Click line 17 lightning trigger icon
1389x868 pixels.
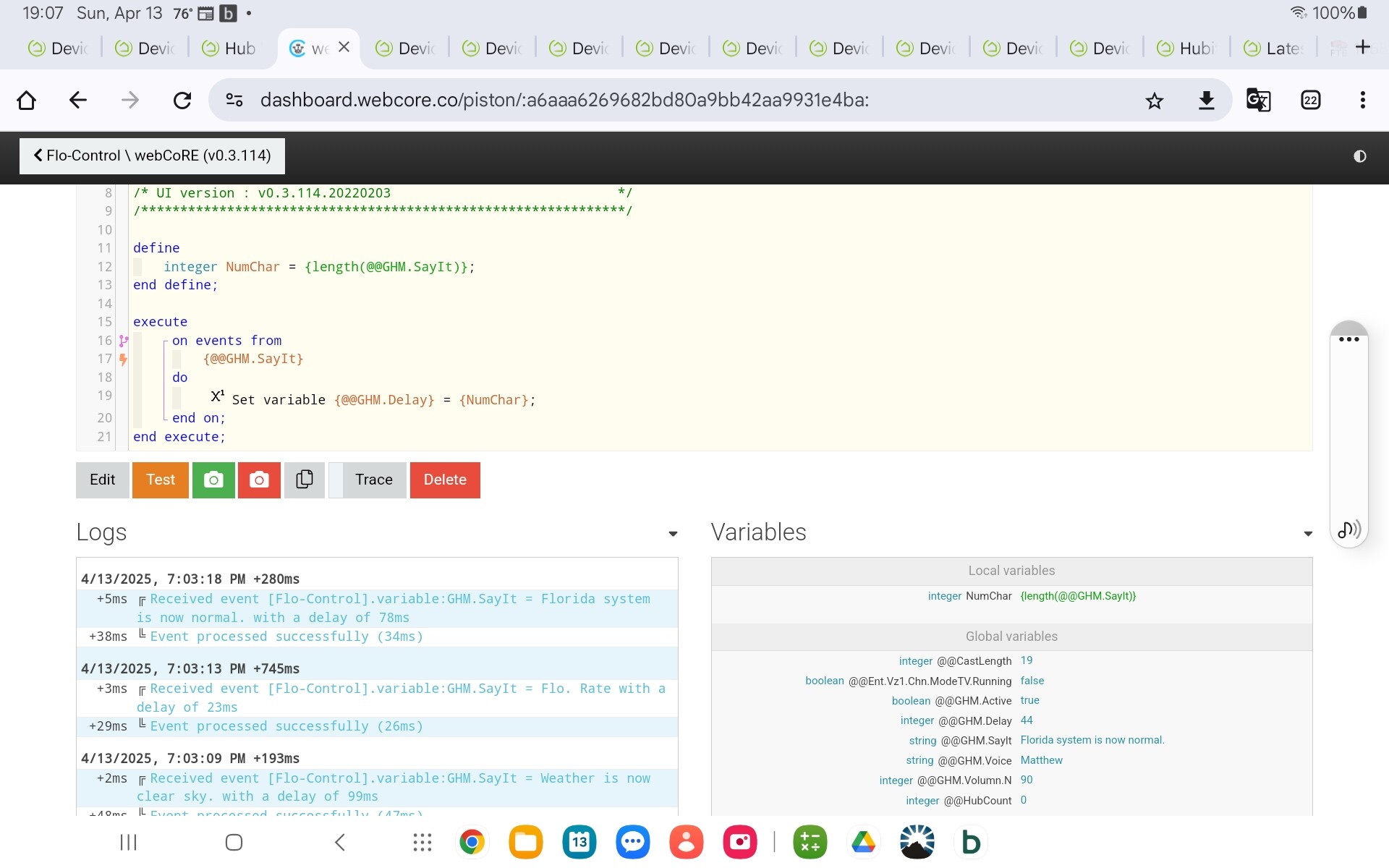coord(124,359)
